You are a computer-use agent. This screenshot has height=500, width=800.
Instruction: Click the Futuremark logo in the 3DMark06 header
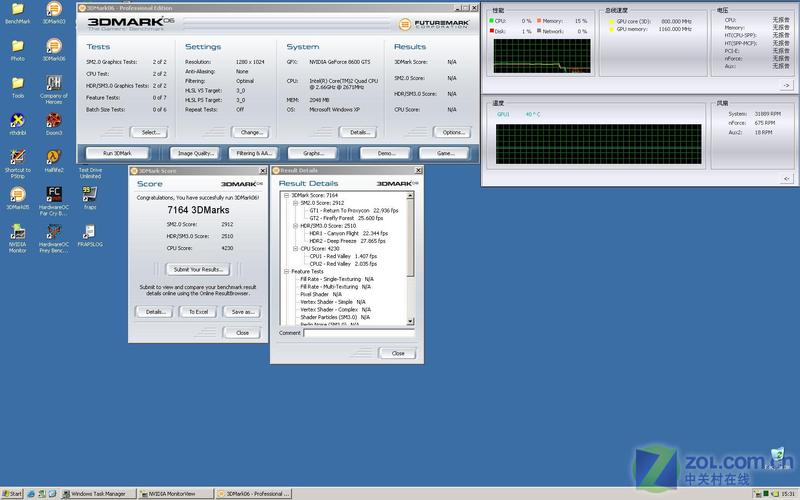click(434, 24)
